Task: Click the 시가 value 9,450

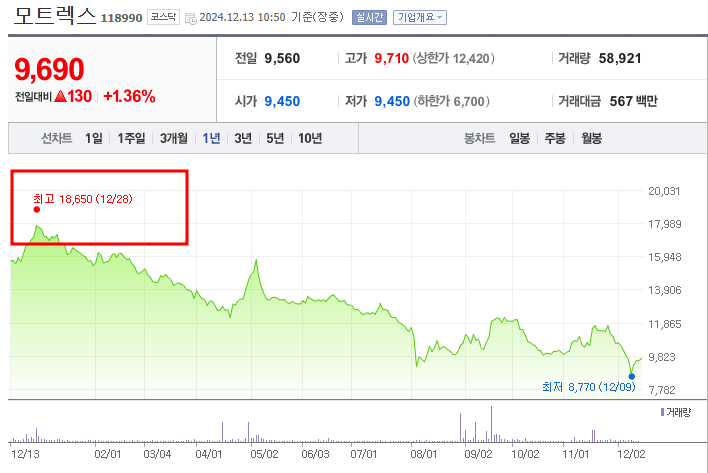Action: [x=282, y=101]
